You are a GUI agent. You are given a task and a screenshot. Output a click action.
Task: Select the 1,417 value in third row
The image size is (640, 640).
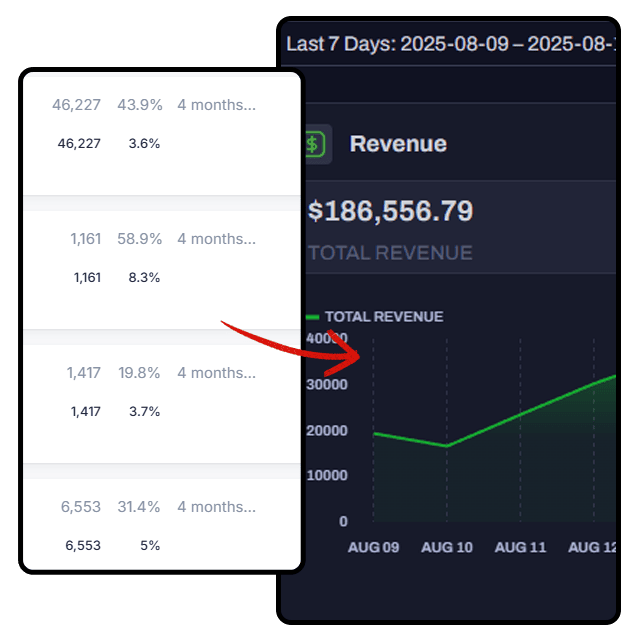[84, 373]
